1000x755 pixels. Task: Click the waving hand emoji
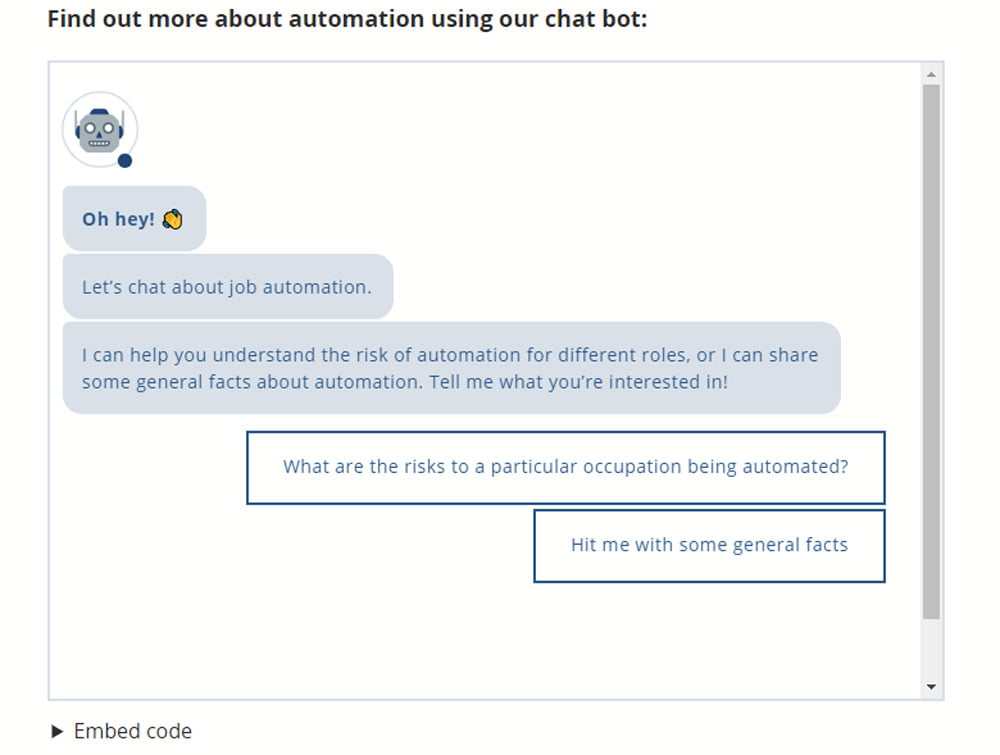click(172, 219)
